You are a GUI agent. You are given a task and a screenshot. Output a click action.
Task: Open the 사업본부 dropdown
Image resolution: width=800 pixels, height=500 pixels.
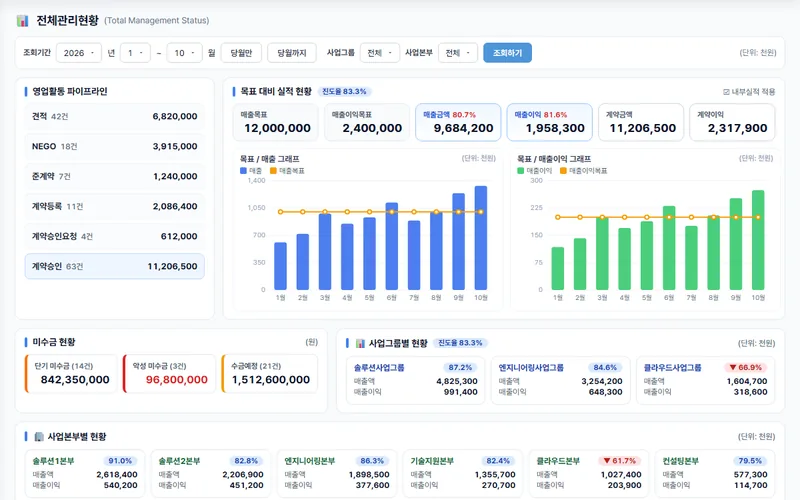click(458, 53)
